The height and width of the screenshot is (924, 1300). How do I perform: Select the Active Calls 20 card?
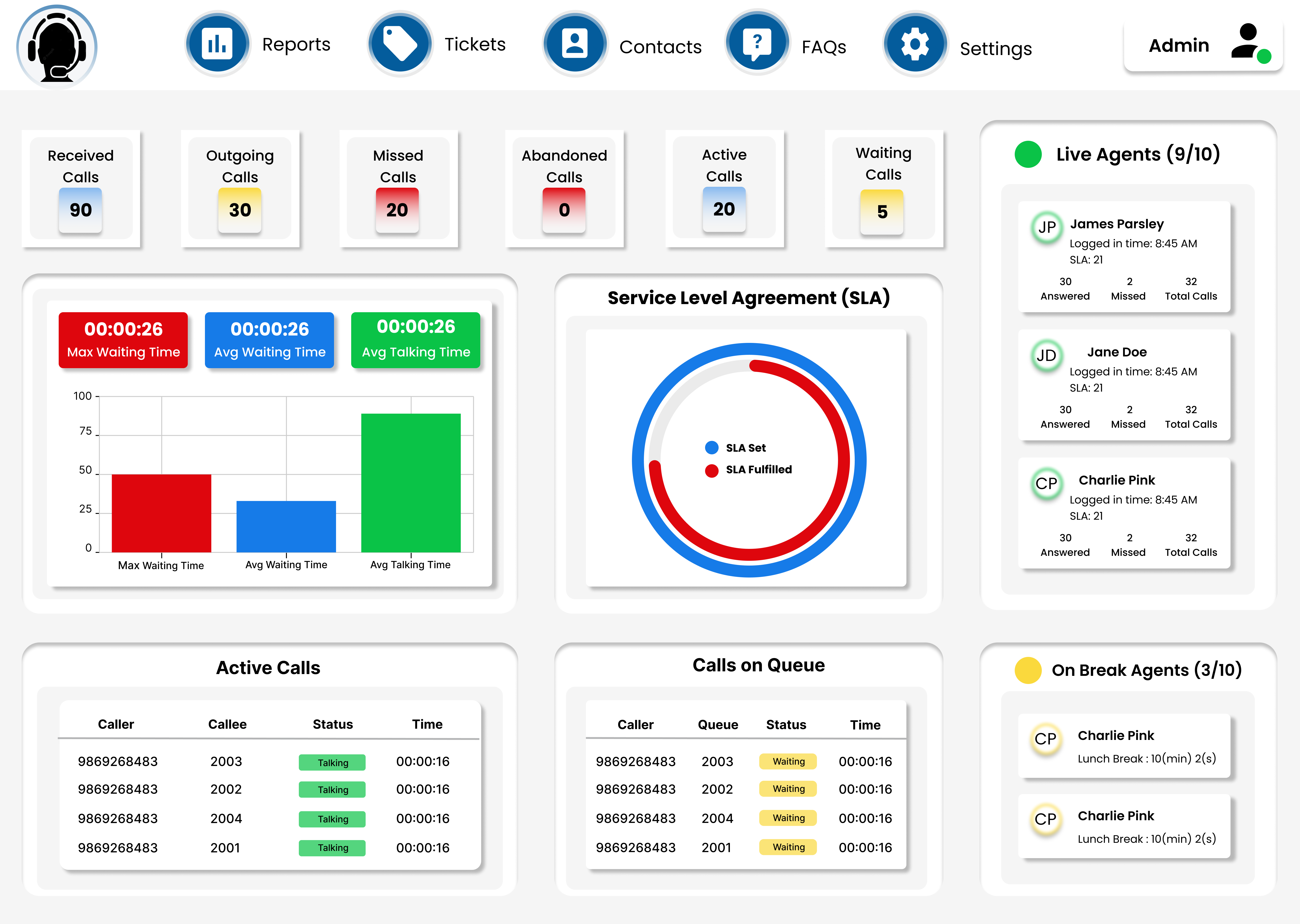[x=724, y=188]
